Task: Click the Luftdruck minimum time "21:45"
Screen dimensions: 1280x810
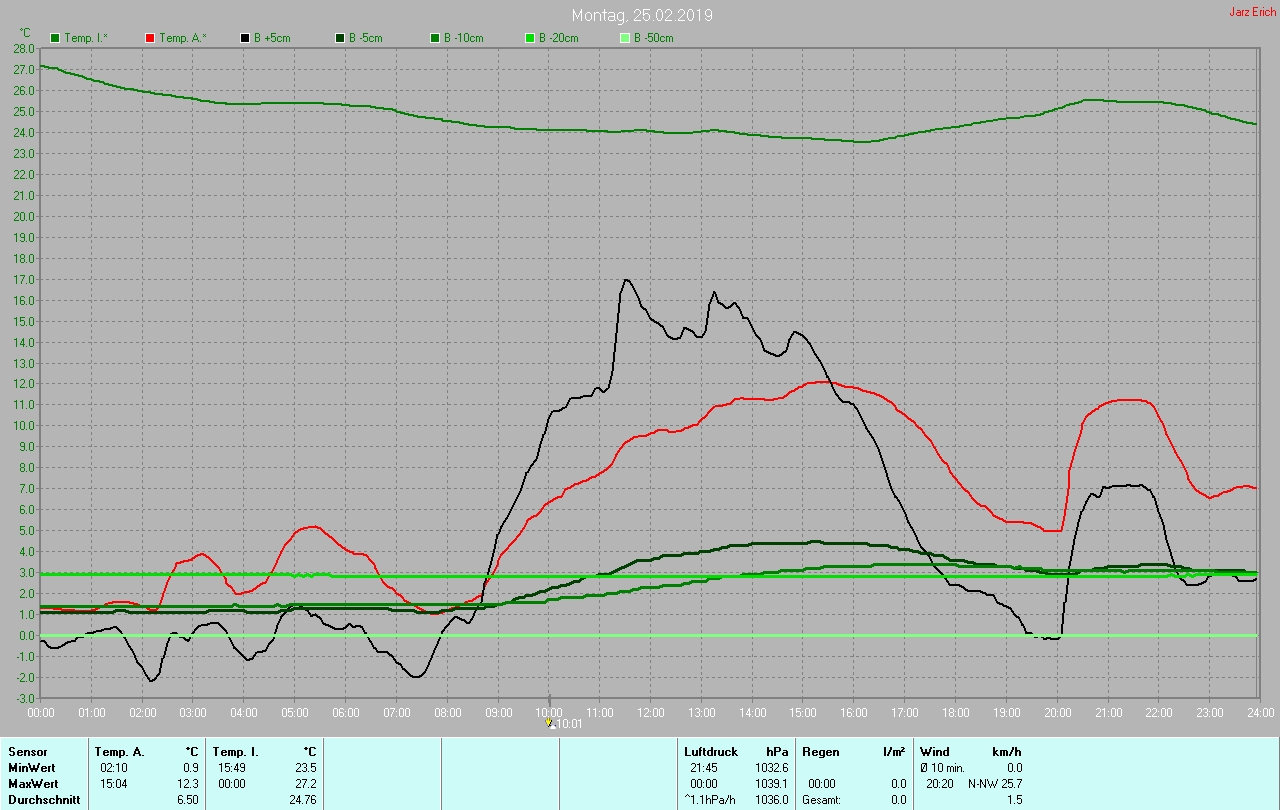Action: click(x=704, y=768)
